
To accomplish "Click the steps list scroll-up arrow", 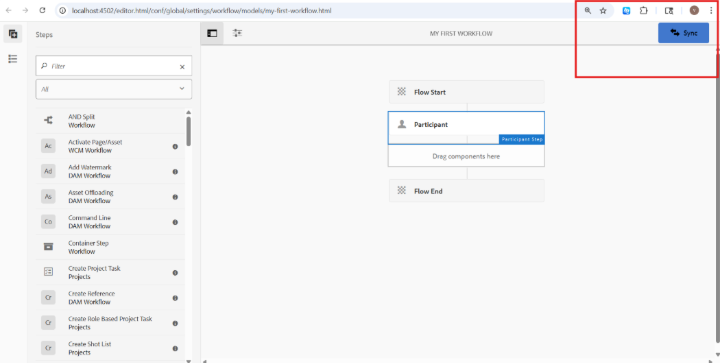I will tap(189, 112).
